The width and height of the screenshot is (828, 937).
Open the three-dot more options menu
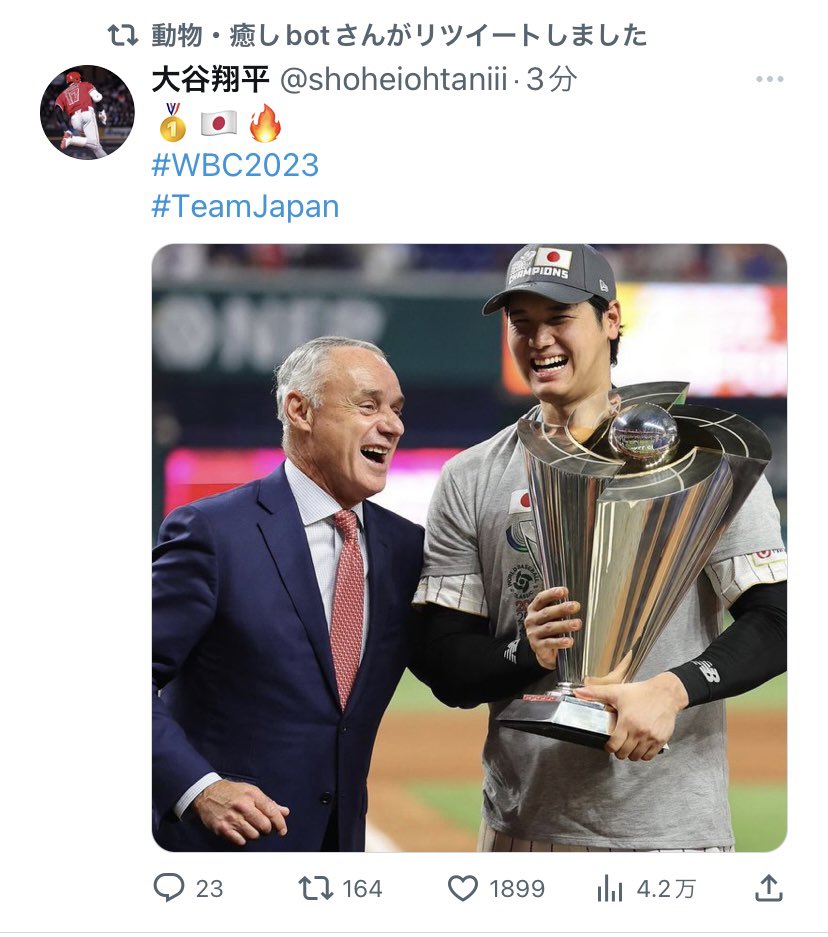tap(769, 79)
